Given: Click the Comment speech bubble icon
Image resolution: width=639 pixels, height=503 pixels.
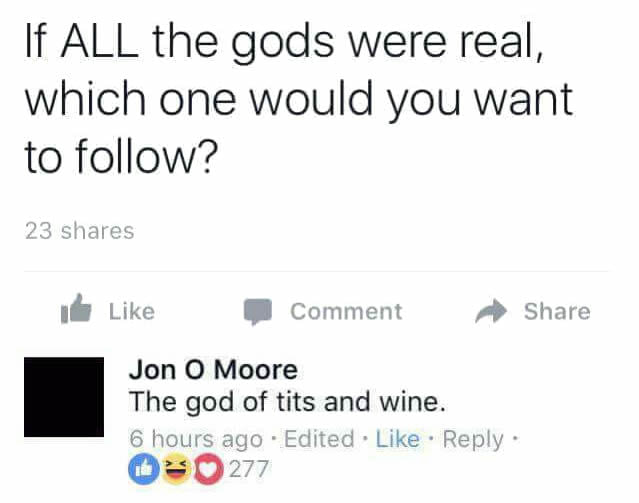Looking at the screenshot, I should click(x=258, y=312).
